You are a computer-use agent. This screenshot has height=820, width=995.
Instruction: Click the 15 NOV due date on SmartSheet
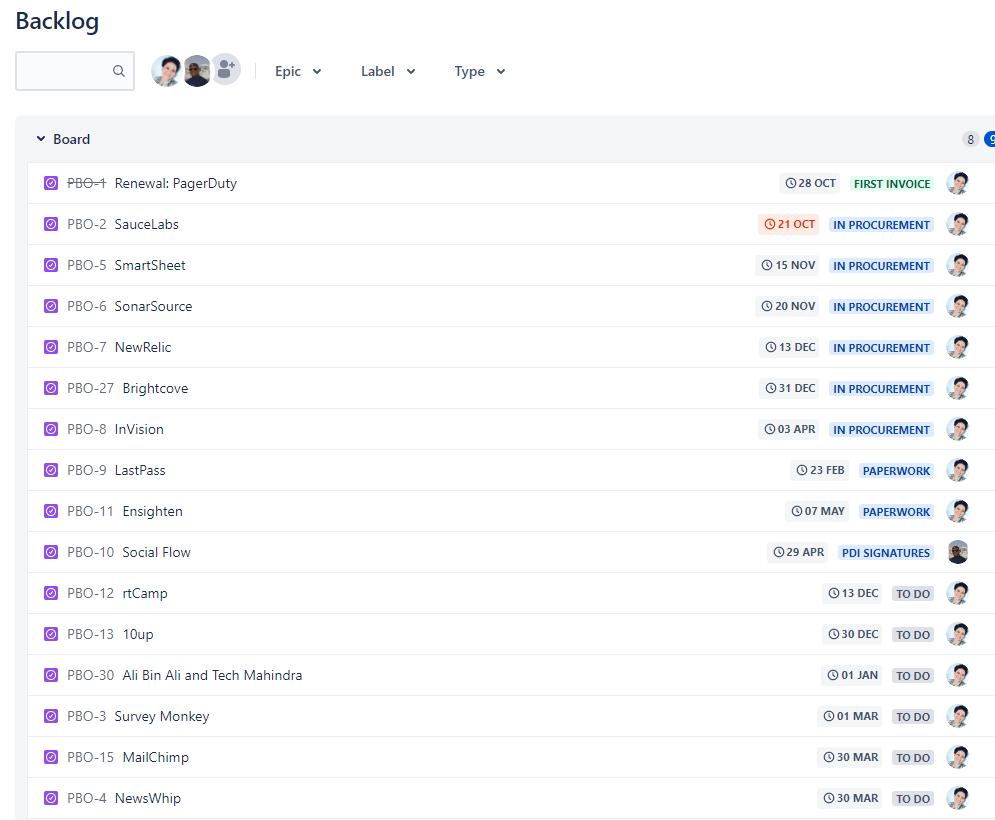(787, 265)
